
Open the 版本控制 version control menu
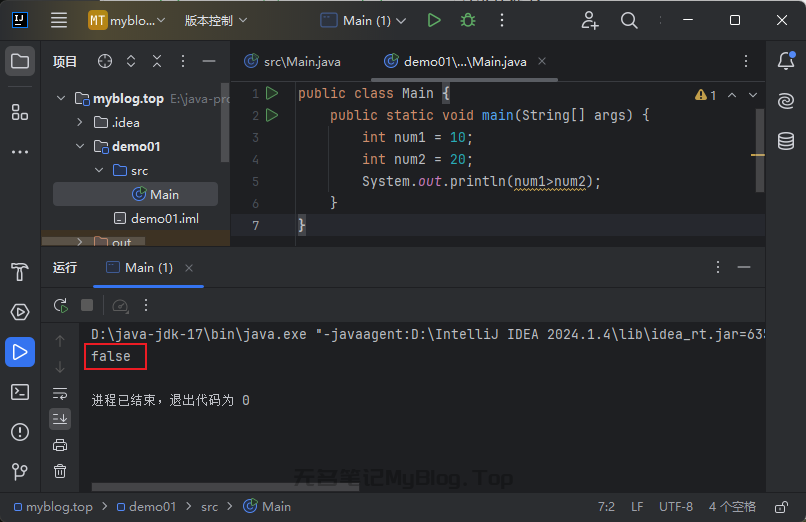pos(216,21)
